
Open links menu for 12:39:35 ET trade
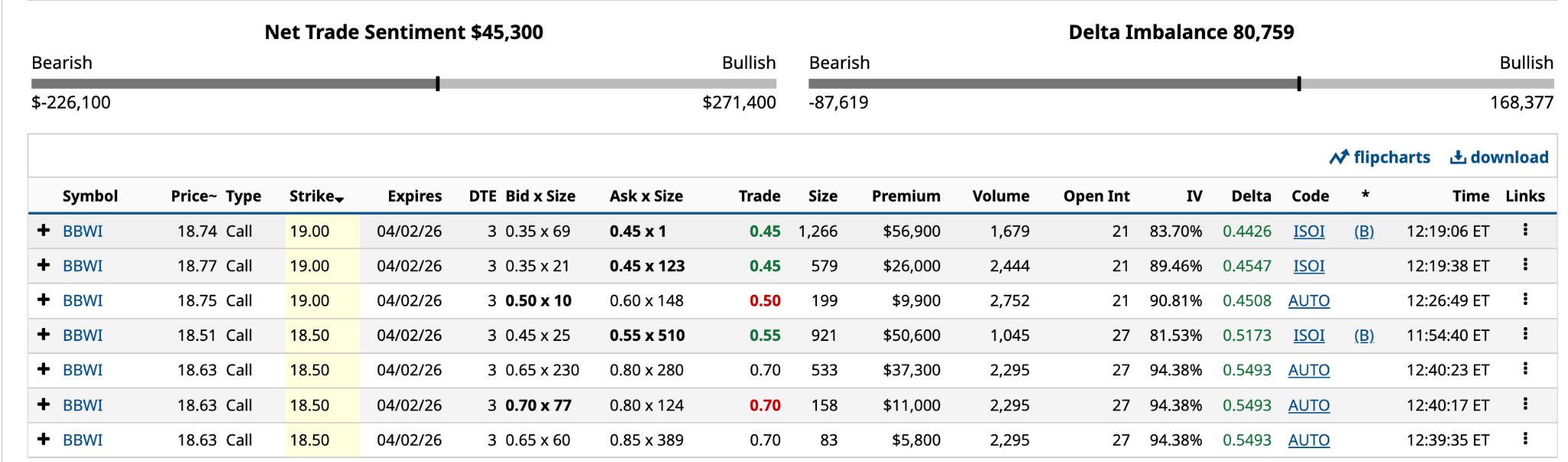tap(1525, 439)
